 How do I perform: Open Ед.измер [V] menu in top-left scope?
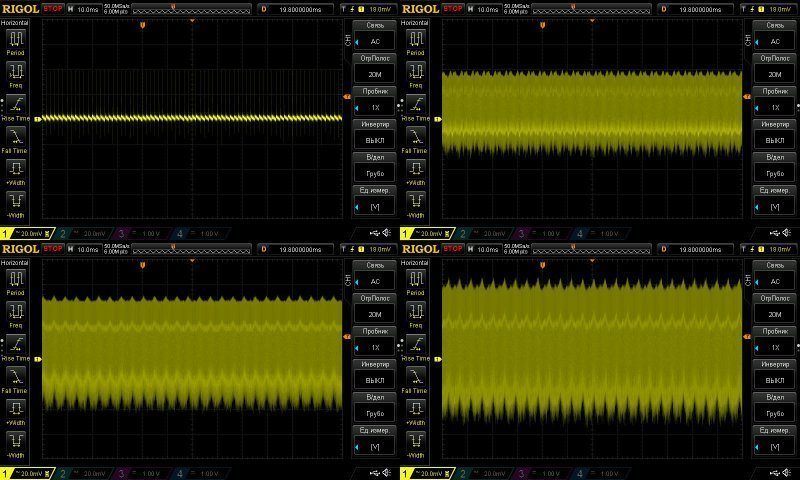(x=374, y=200)
